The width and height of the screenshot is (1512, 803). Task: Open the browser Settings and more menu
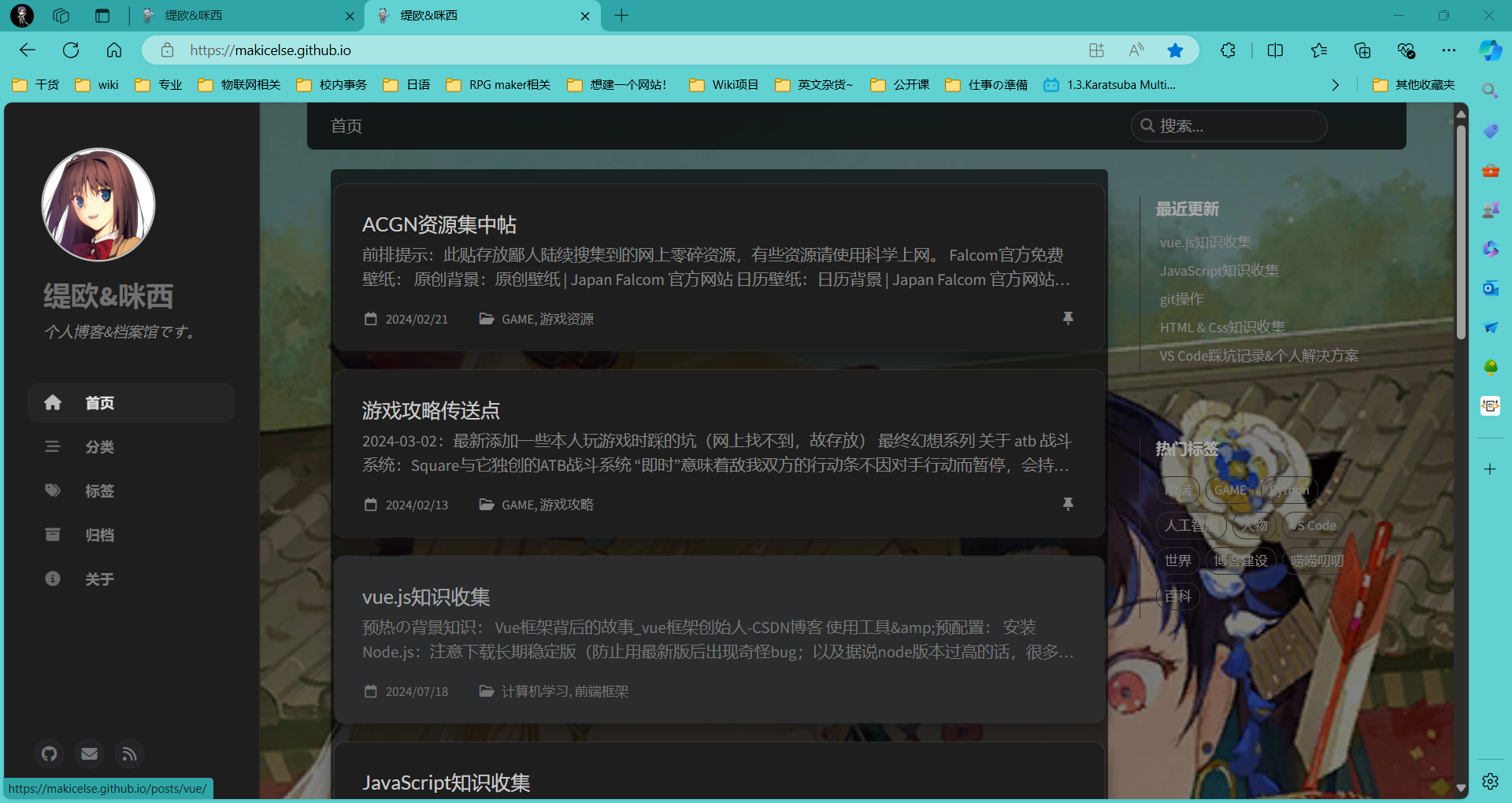1449,50
